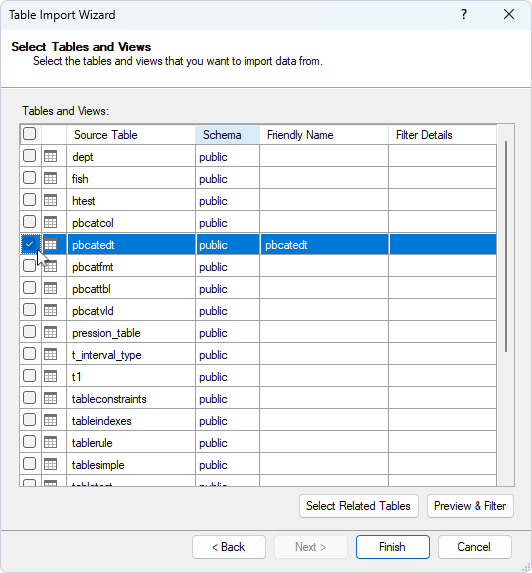Select the pbcatfmt source table name

92,267
